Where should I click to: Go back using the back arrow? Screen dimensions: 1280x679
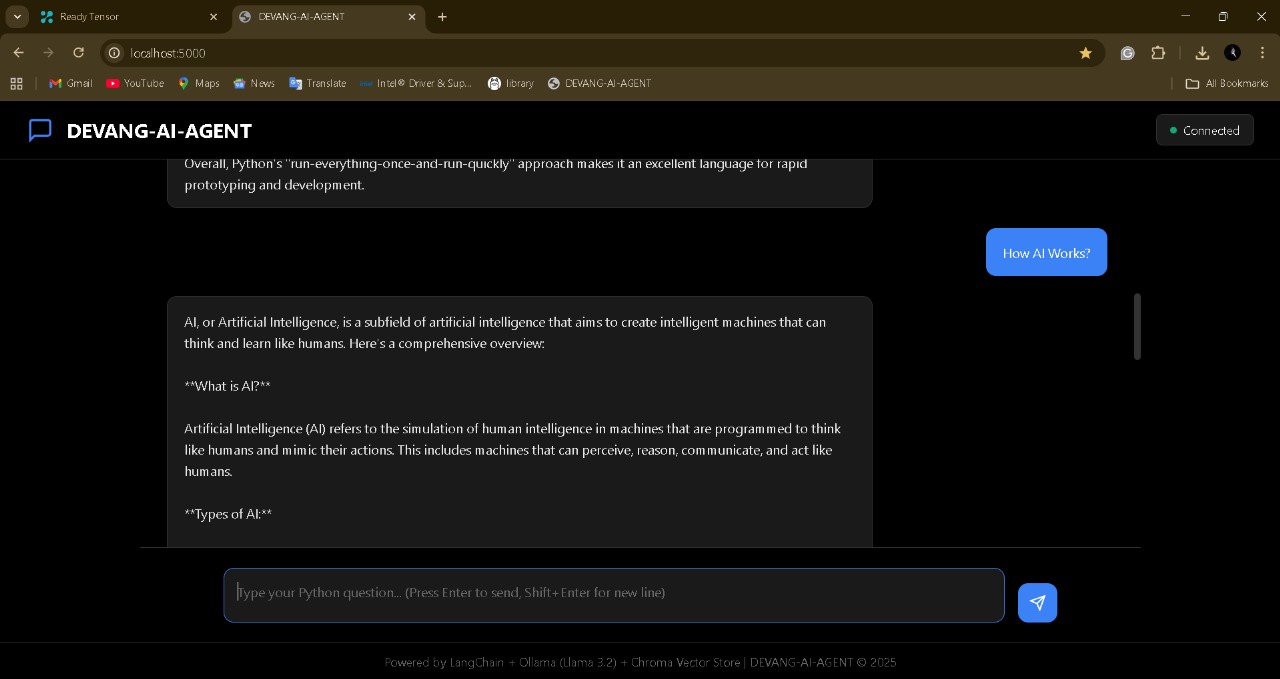(x=18, y=53)
